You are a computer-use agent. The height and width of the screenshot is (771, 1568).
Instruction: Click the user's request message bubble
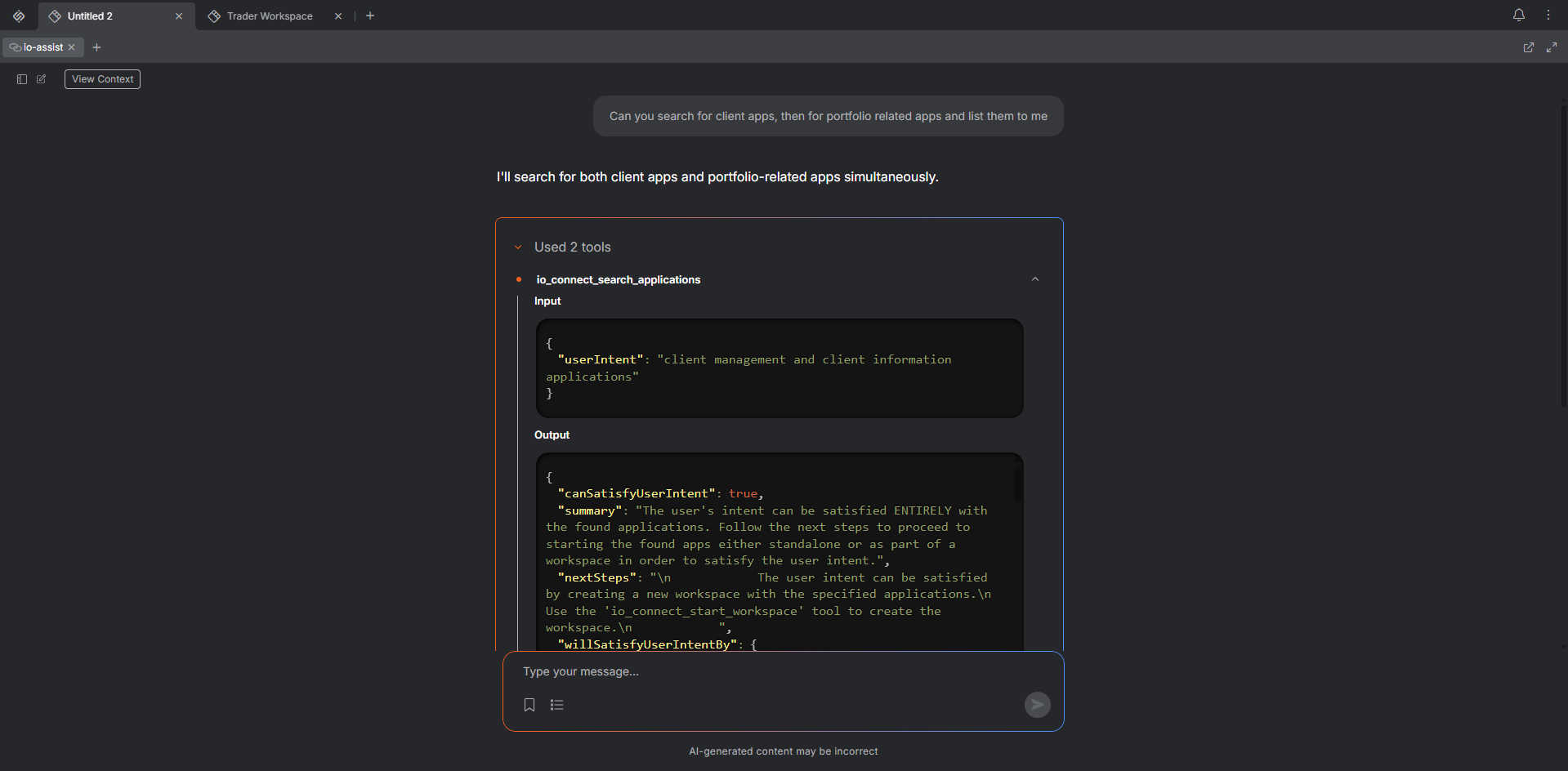828,116
